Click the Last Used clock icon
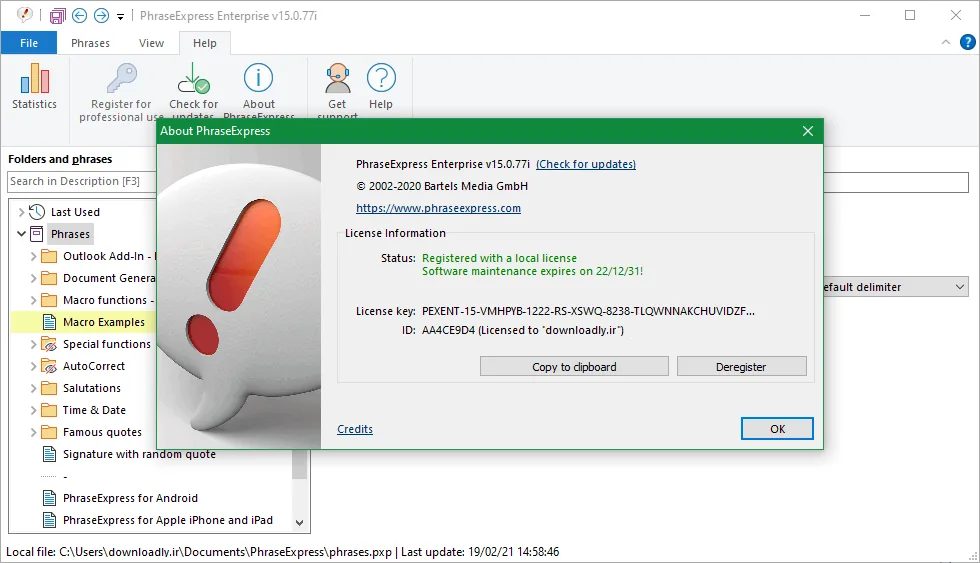This screenshot has height=563, width=980. [x=38, y=212]
